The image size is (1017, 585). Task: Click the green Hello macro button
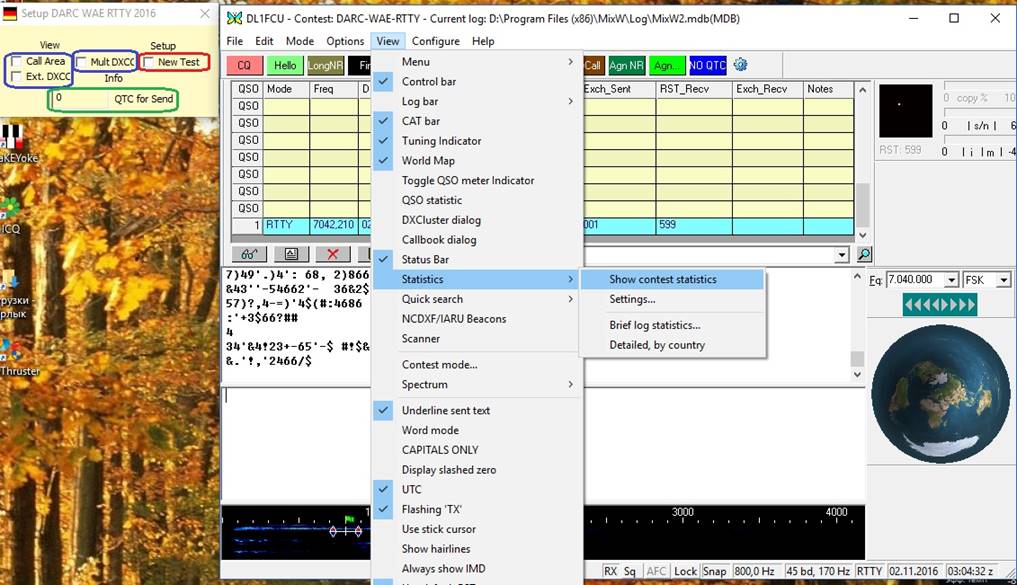285,66
